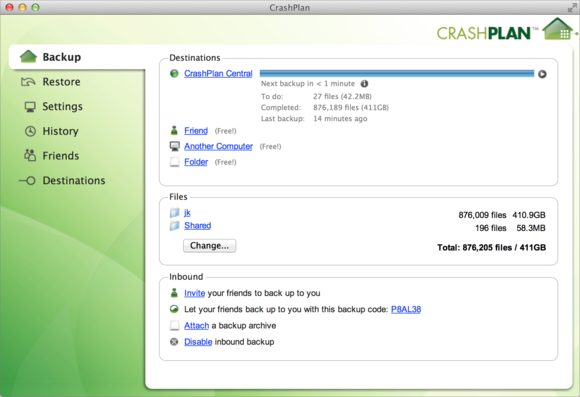Screen dimensions: 580x397
Task: Open the Another Computer link
Action: [218, 146]
